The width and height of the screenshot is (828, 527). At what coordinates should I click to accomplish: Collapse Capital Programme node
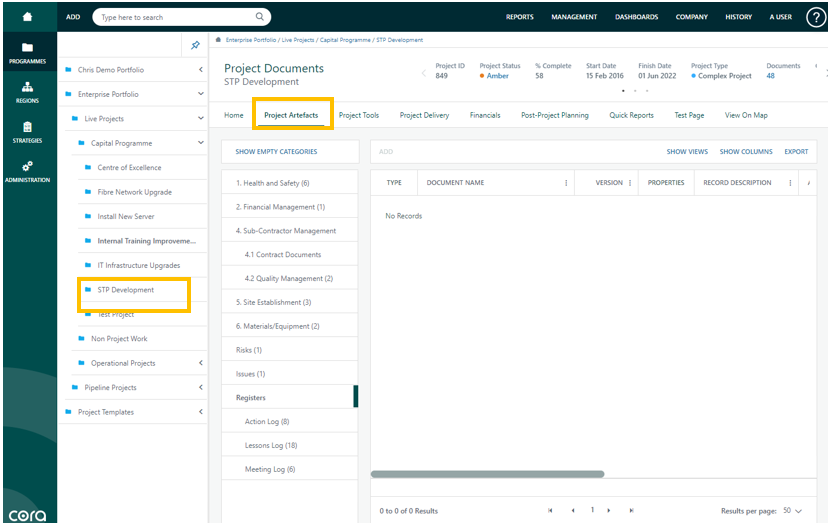click(201, 143)
